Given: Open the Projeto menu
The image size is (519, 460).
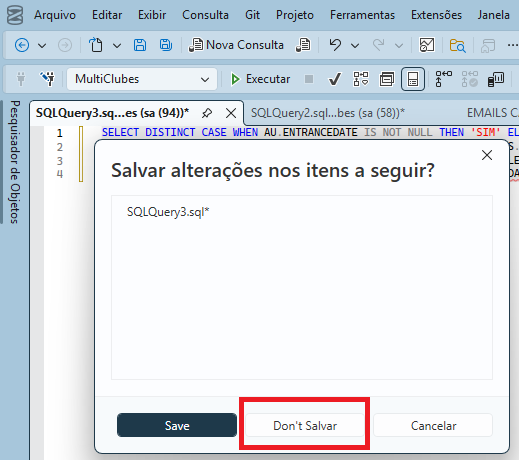Looking at the screenshot, I should point(295,15).
